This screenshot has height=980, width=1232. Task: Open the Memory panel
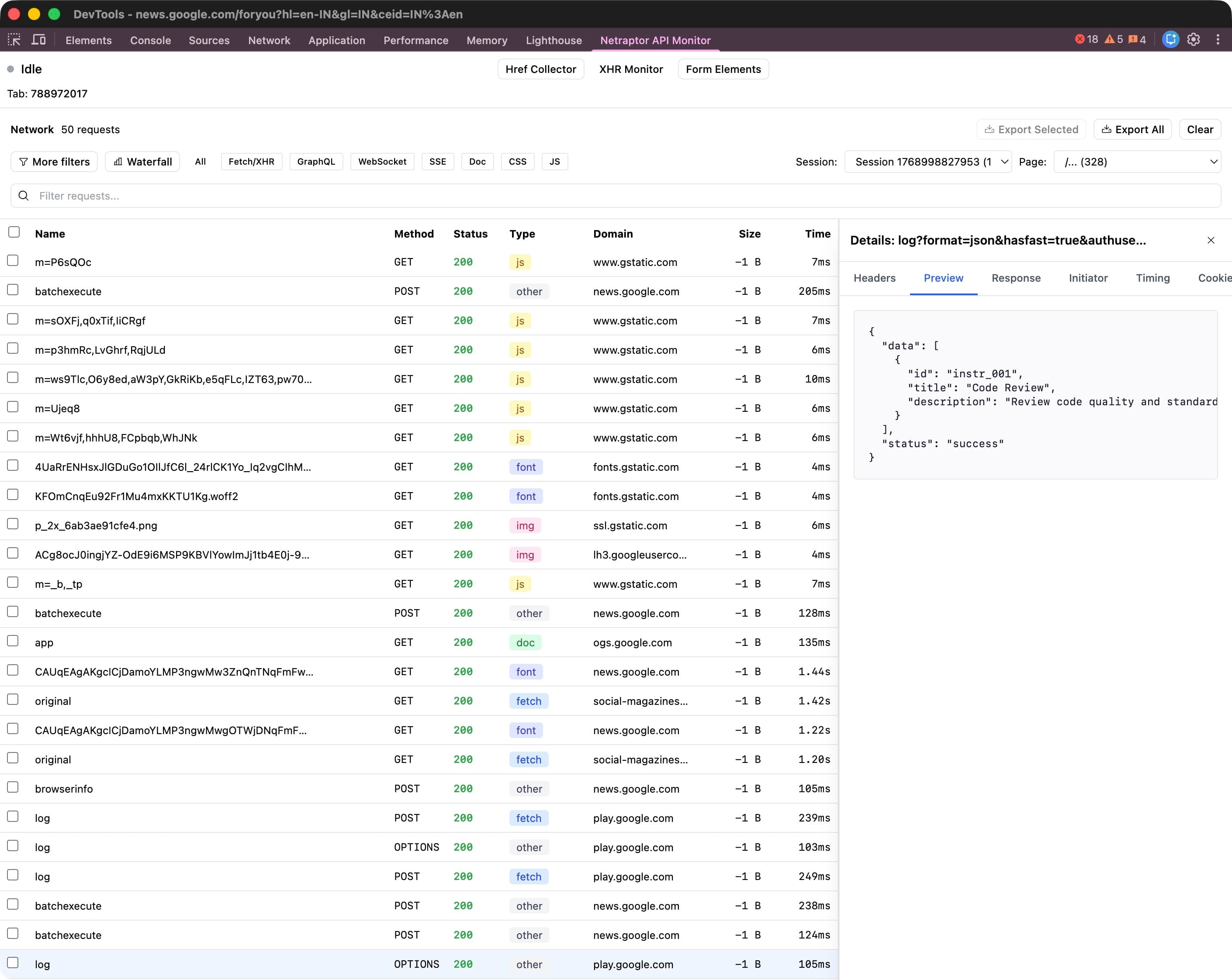point(487,40)
